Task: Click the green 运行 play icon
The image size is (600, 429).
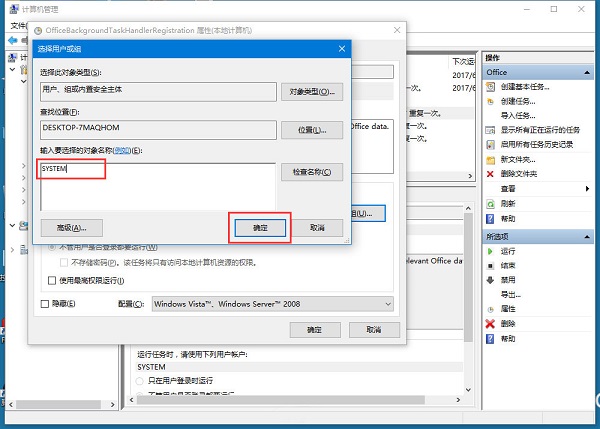Action: coord(490,251)
